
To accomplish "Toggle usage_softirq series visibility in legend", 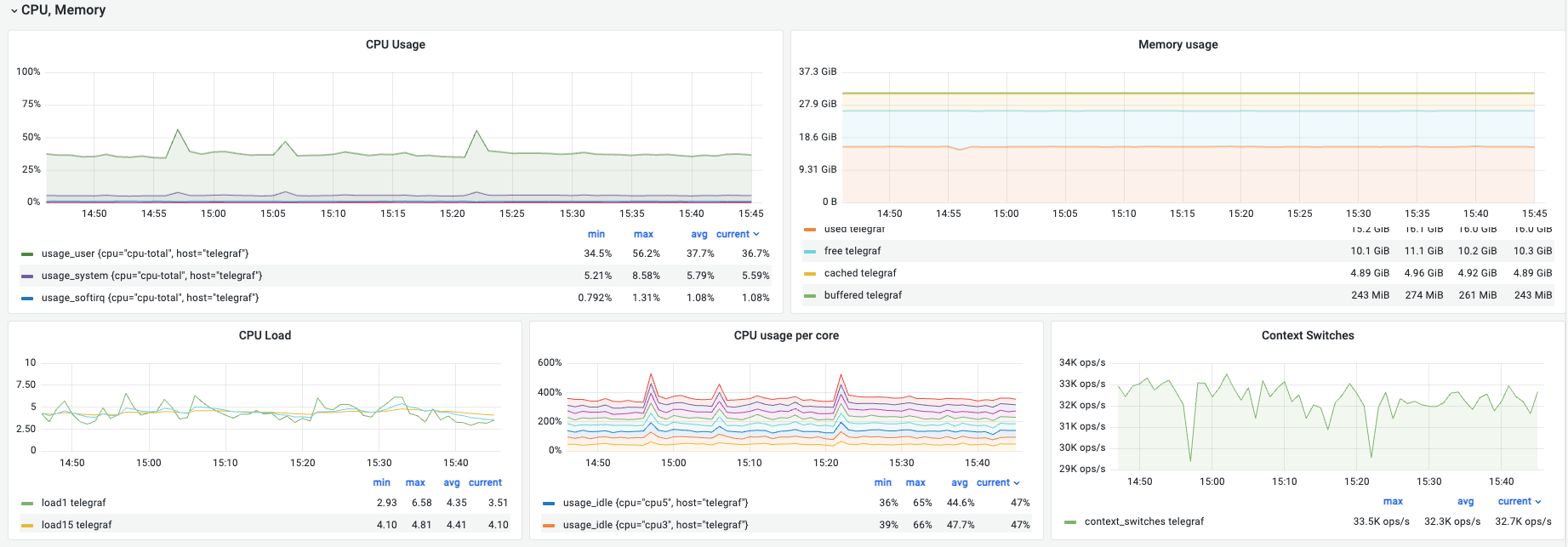I will pos(150,298).
